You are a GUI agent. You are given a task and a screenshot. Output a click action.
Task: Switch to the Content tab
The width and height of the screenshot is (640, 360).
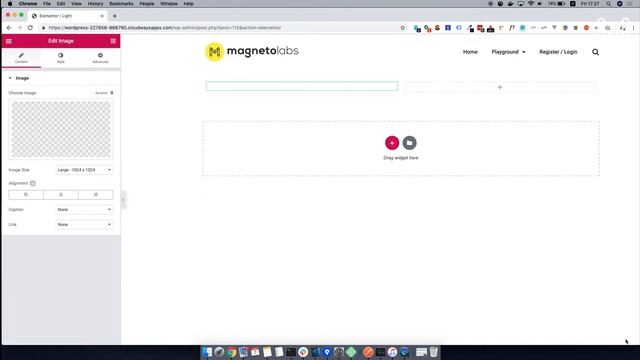(21, 58)
